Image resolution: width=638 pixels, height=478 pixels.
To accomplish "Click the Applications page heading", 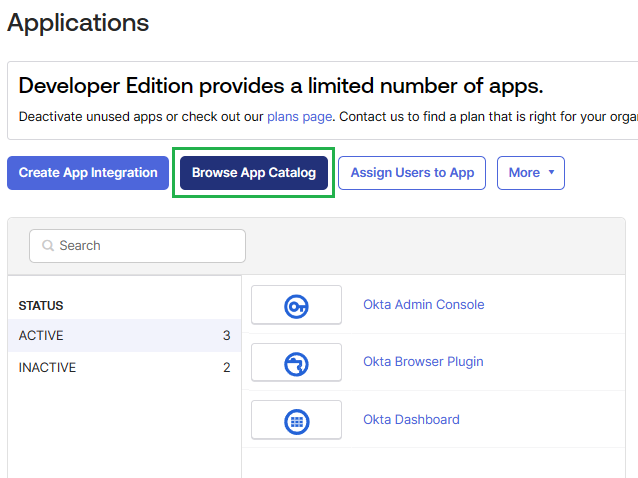I will coord(78,22).
